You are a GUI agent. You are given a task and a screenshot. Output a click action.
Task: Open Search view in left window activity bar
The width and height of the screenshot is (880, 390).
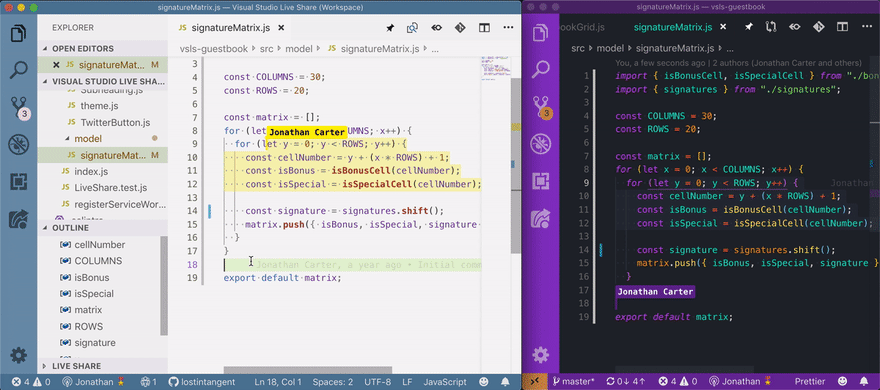click(x=19, y=69)
